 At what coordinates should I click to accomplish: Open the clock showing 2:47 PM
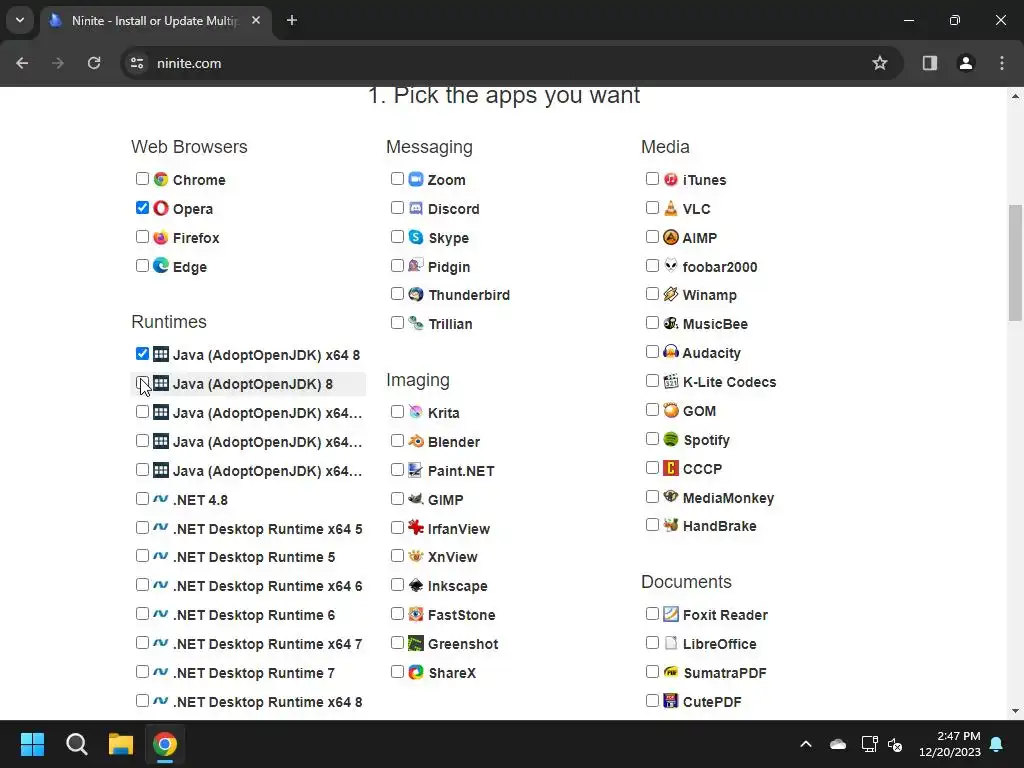950,744
